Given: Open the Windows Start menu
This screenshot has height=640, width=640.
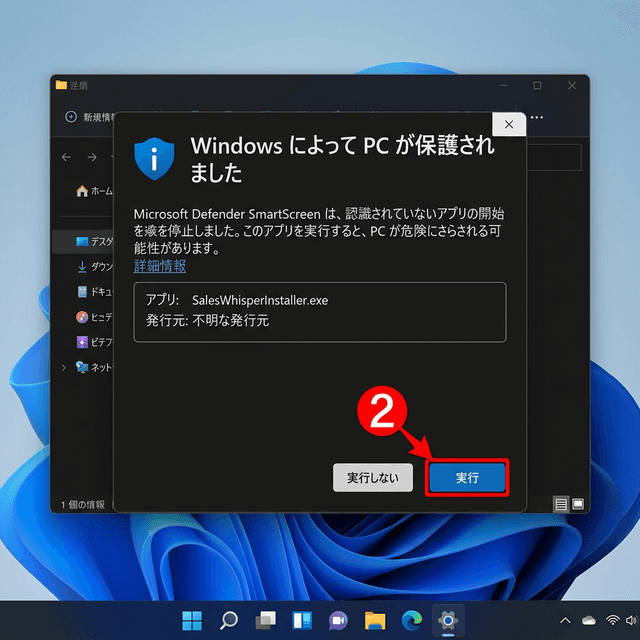Looking at the screenshot, I should (192, 620).
